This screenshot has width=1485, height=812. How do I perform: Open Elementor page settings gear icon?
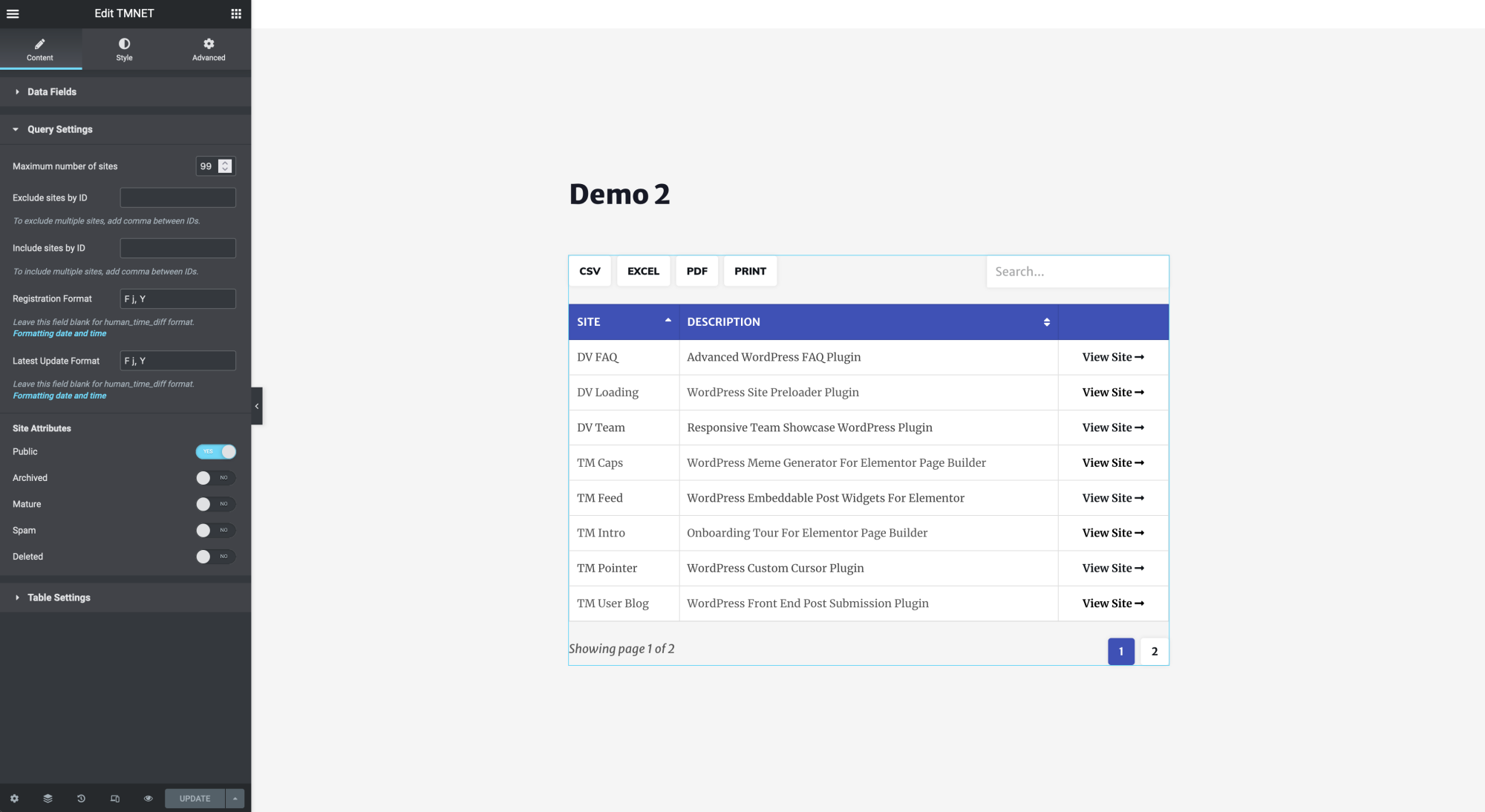pos(13,799)
